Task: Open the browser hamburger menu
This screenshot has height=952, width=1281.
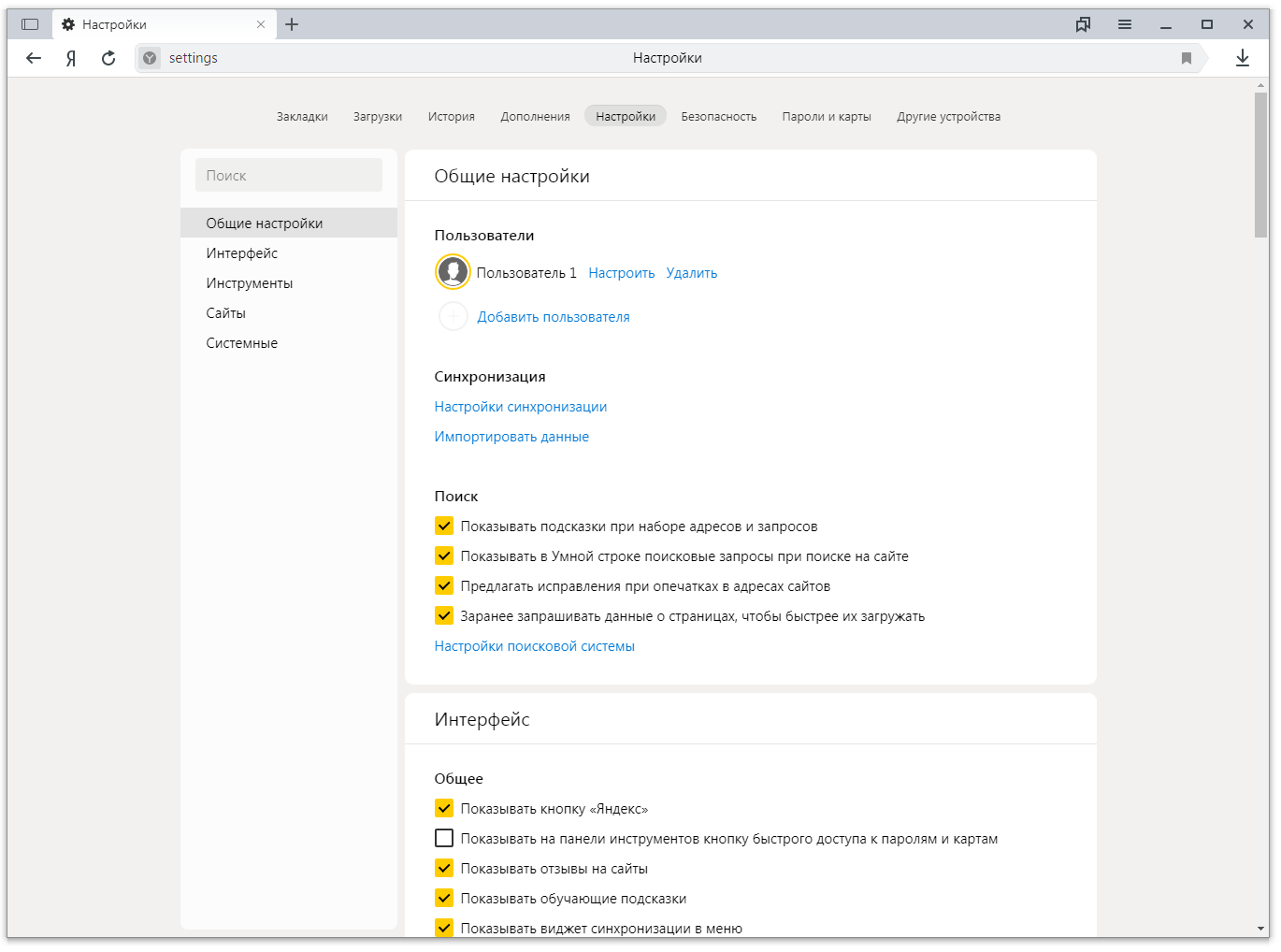Action: point(1124,24)
